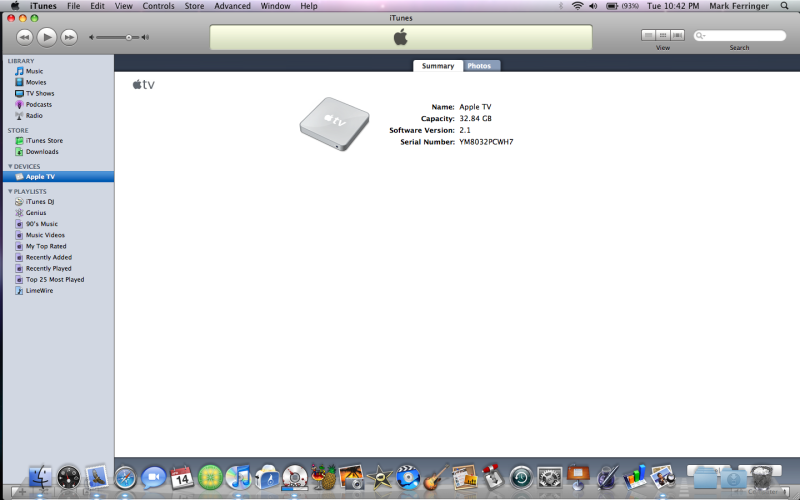
Task: Switch to Cover Flow view
Action: pos(677,35)
